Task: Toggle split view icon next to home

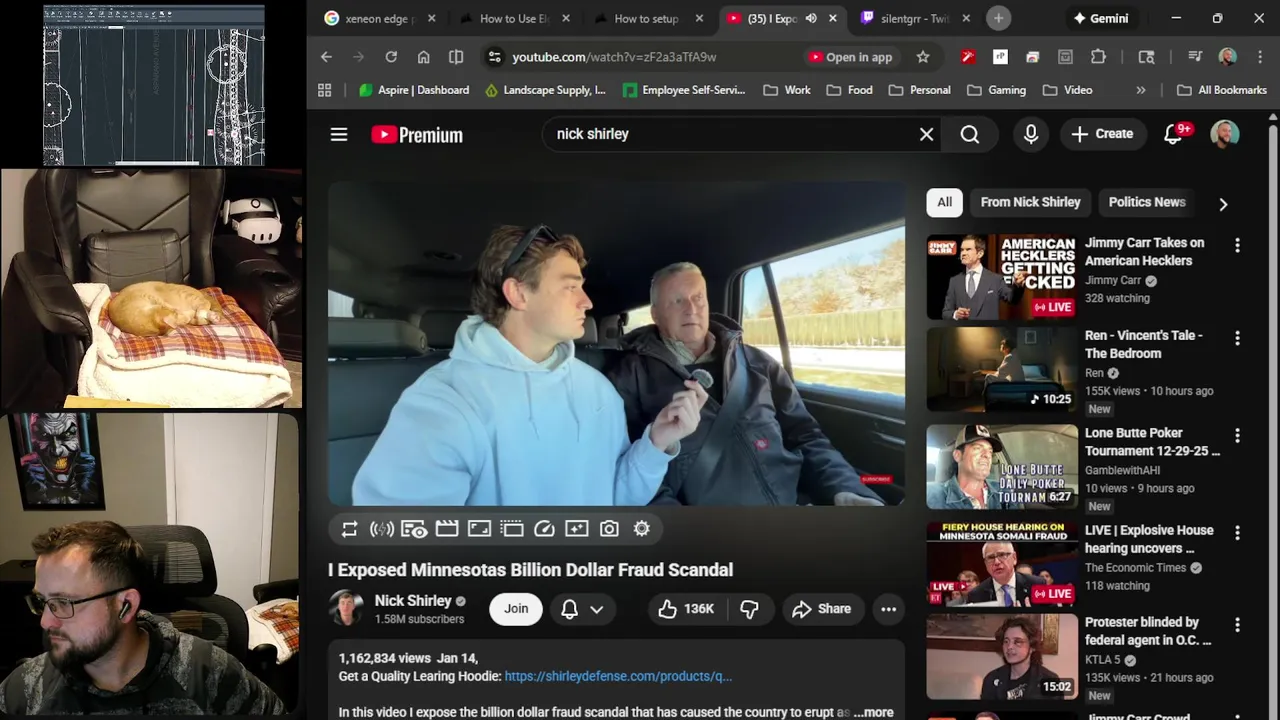Action: (456, 57)
